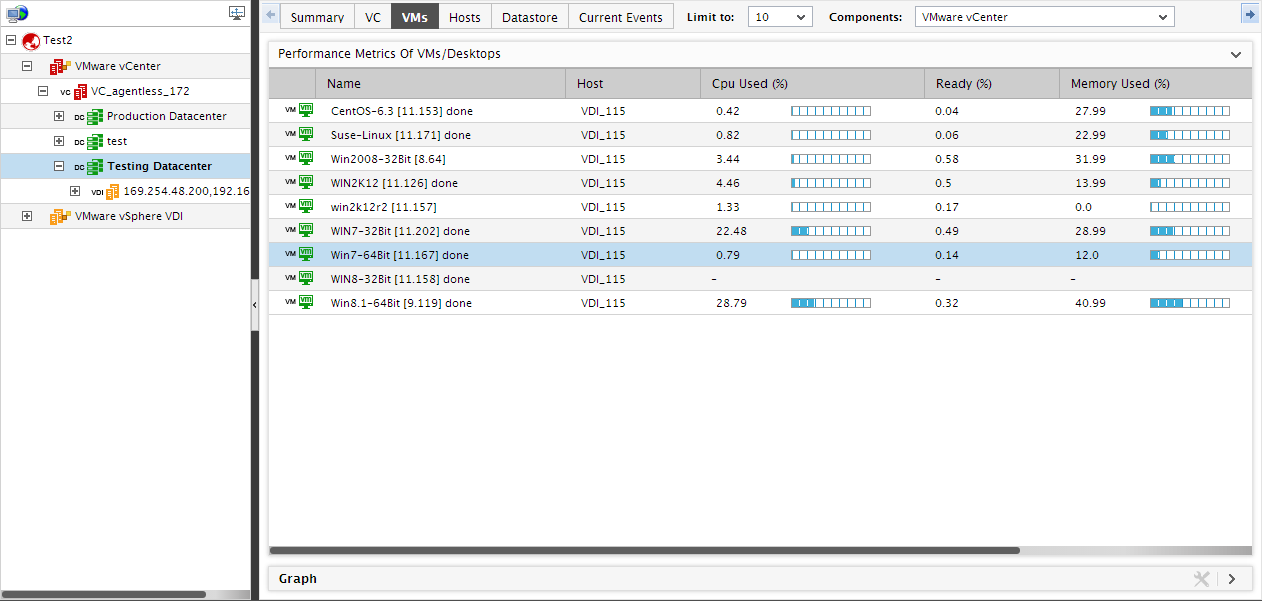Click the VM icon for win2k12r2
Screen dimensions: 1262x601
pyautogui.click(x=307, y=206)
